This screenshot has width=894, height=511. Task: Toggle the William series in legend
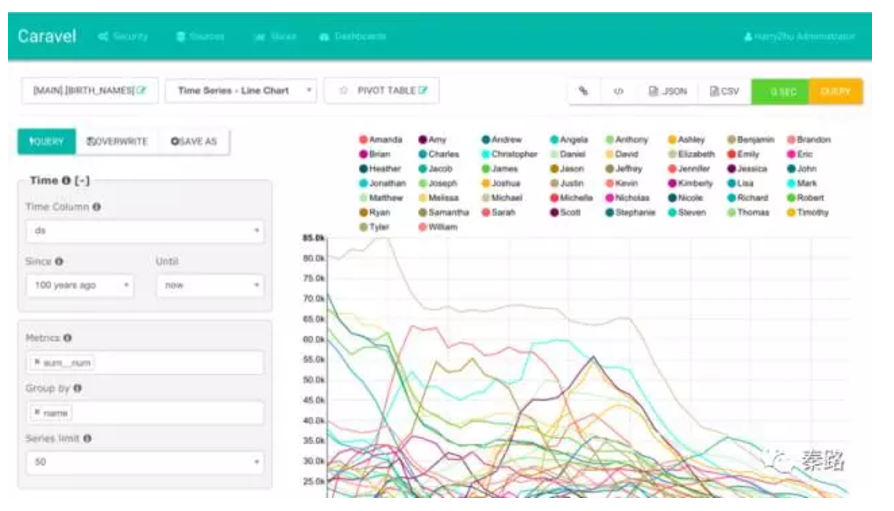tap(438, 227)
